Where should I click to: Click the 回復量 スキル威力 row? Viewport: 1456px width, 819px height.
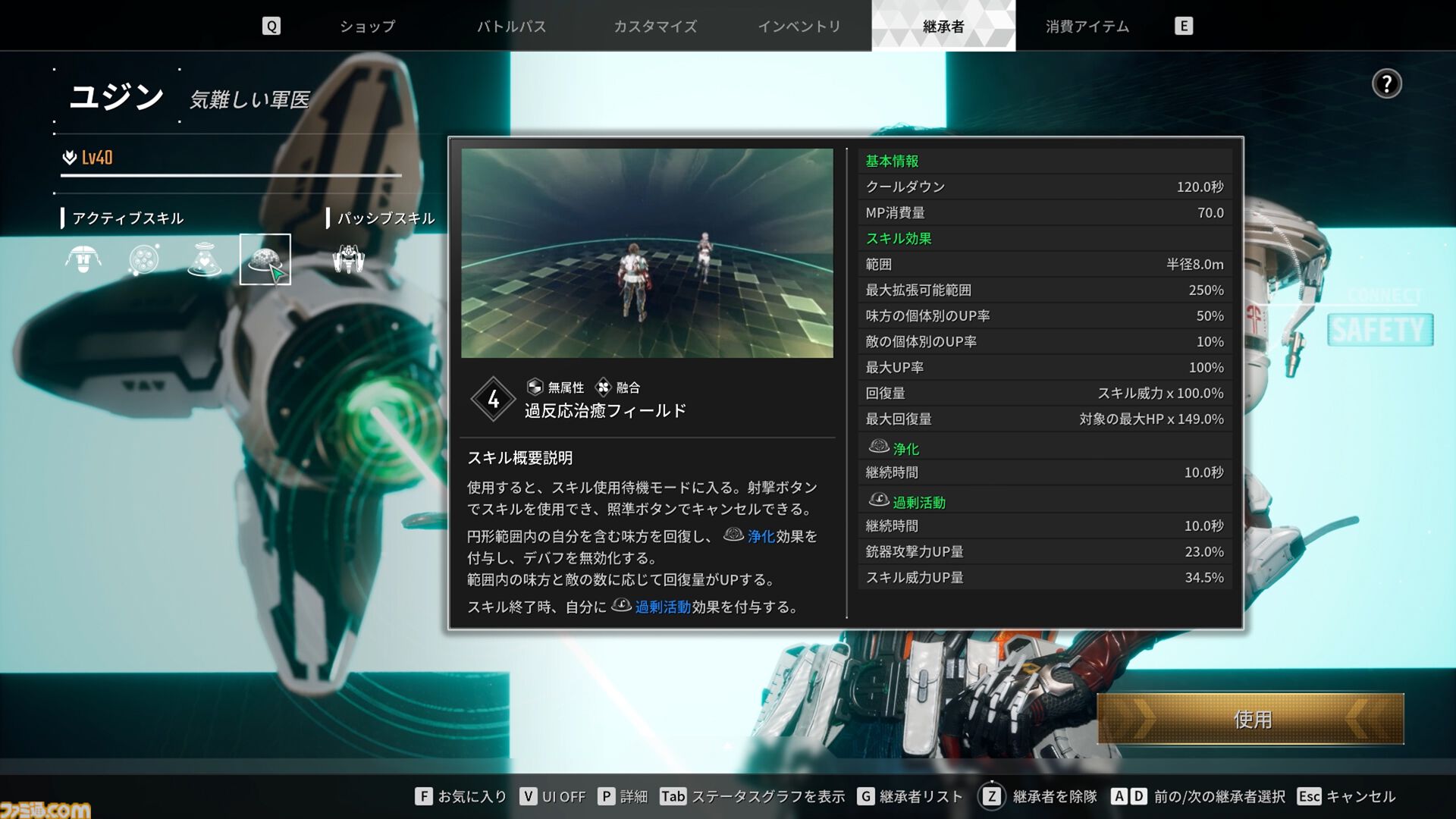[x=1045, y=393]
